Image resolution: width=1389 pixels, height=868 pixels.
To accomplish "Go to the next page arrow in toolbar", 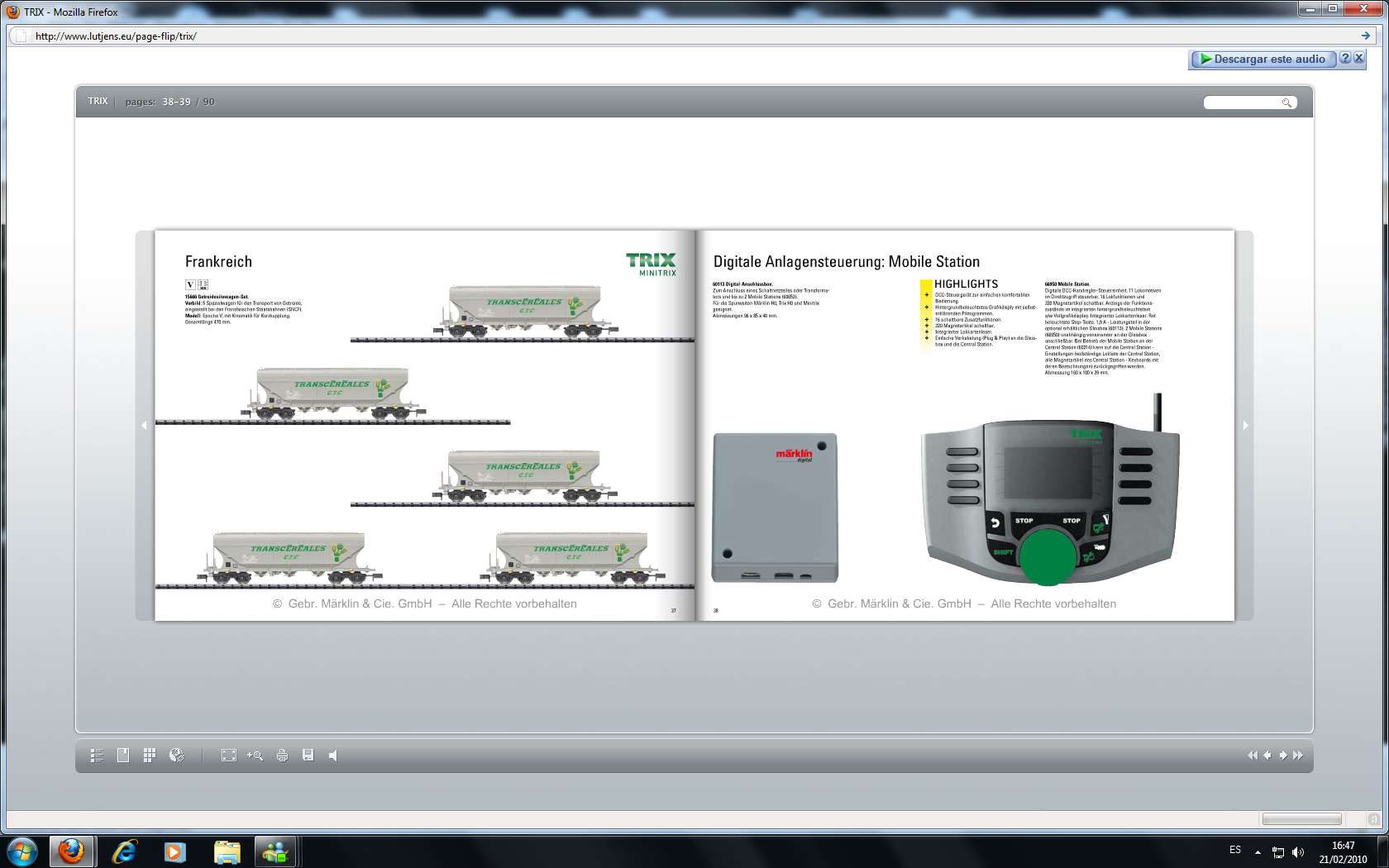I will 1283,756.
